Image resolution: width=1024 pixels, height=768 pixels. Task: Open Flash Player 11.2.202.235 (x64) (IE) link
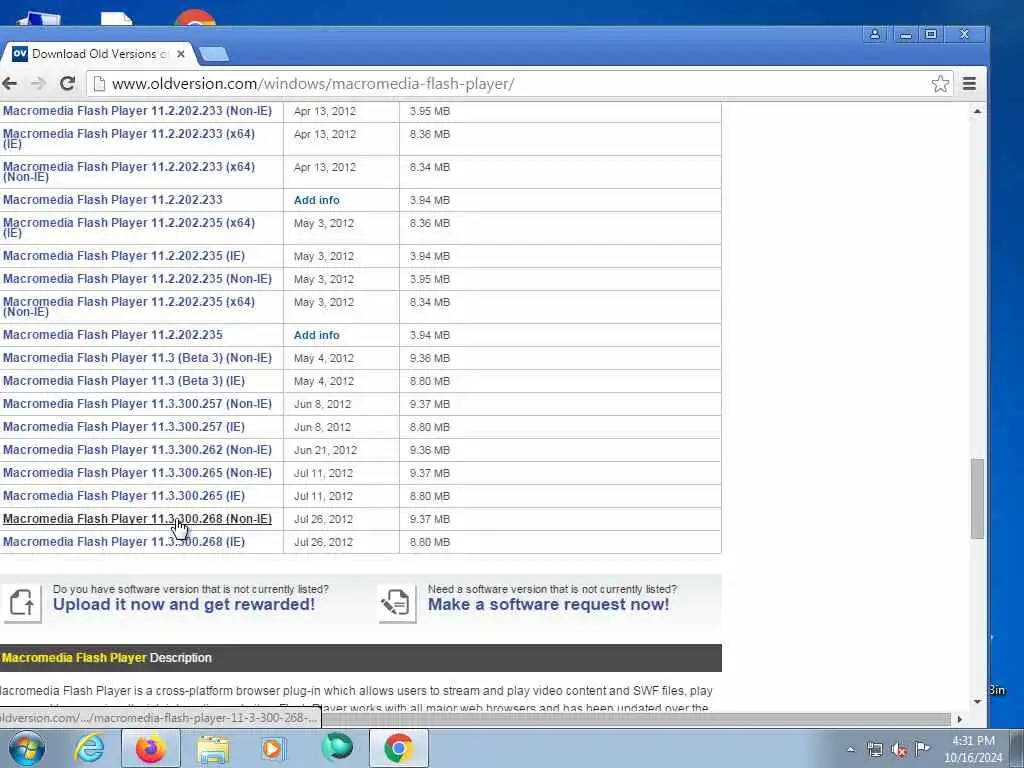pyautogui.click(x=129, y=227)
